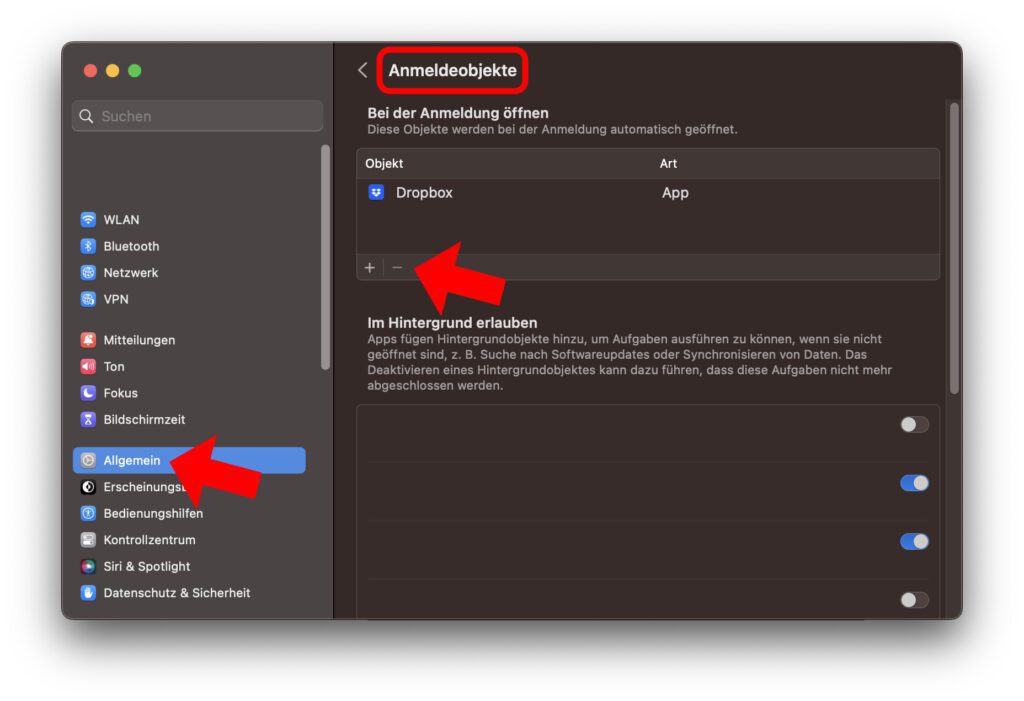Add a new login item with the plus button
Image resolution: width=1024 pixels, height=701 pixels.
(x=370, y=267)
